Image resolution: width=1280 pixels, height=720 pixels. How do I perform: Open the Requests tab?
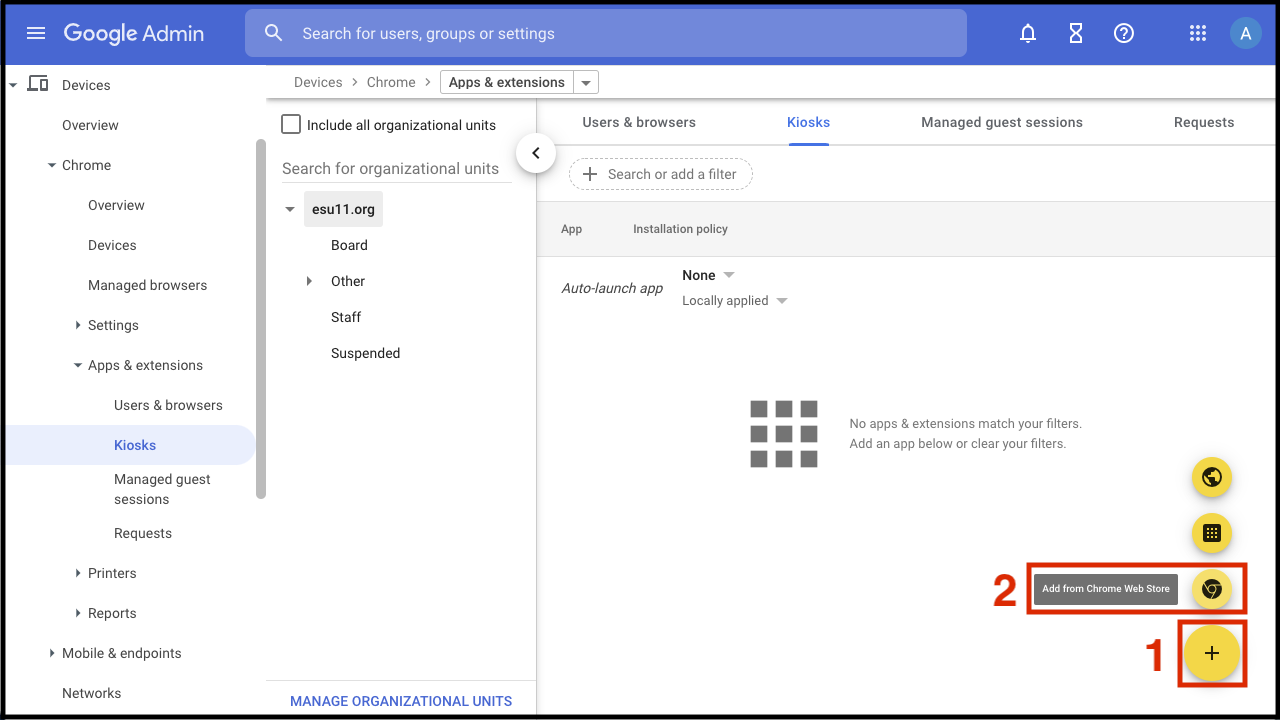click(x=1204, y=122)
